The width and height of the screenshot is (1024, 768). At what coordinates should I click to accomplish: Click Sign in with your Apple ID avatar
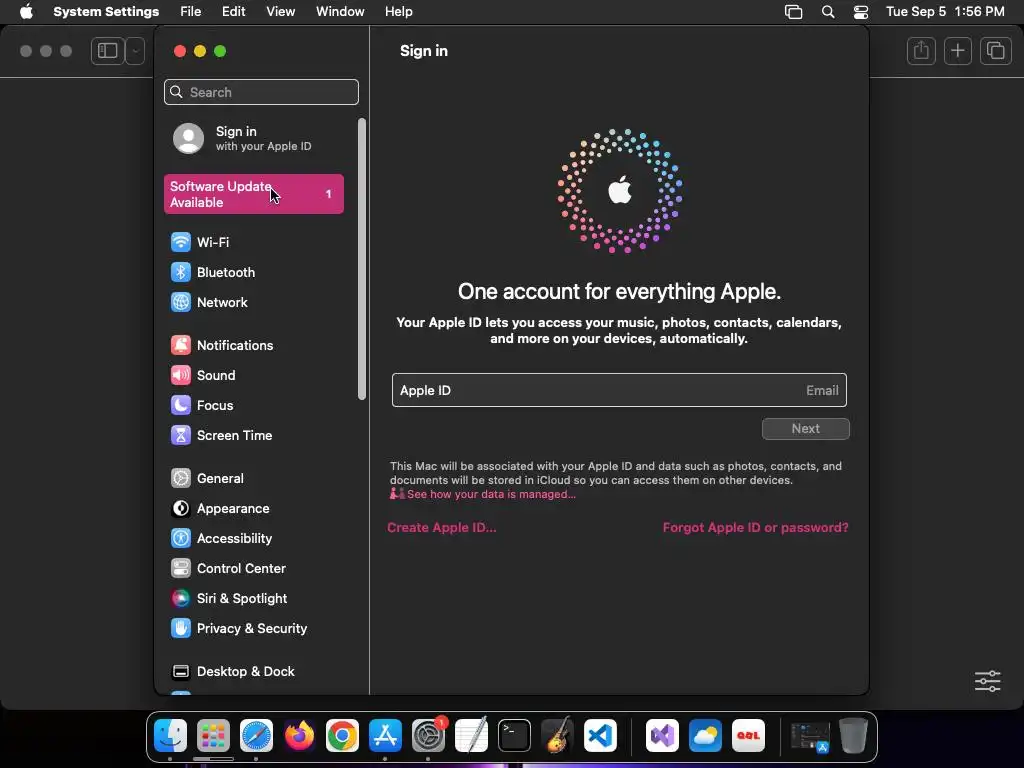(188, 138)
